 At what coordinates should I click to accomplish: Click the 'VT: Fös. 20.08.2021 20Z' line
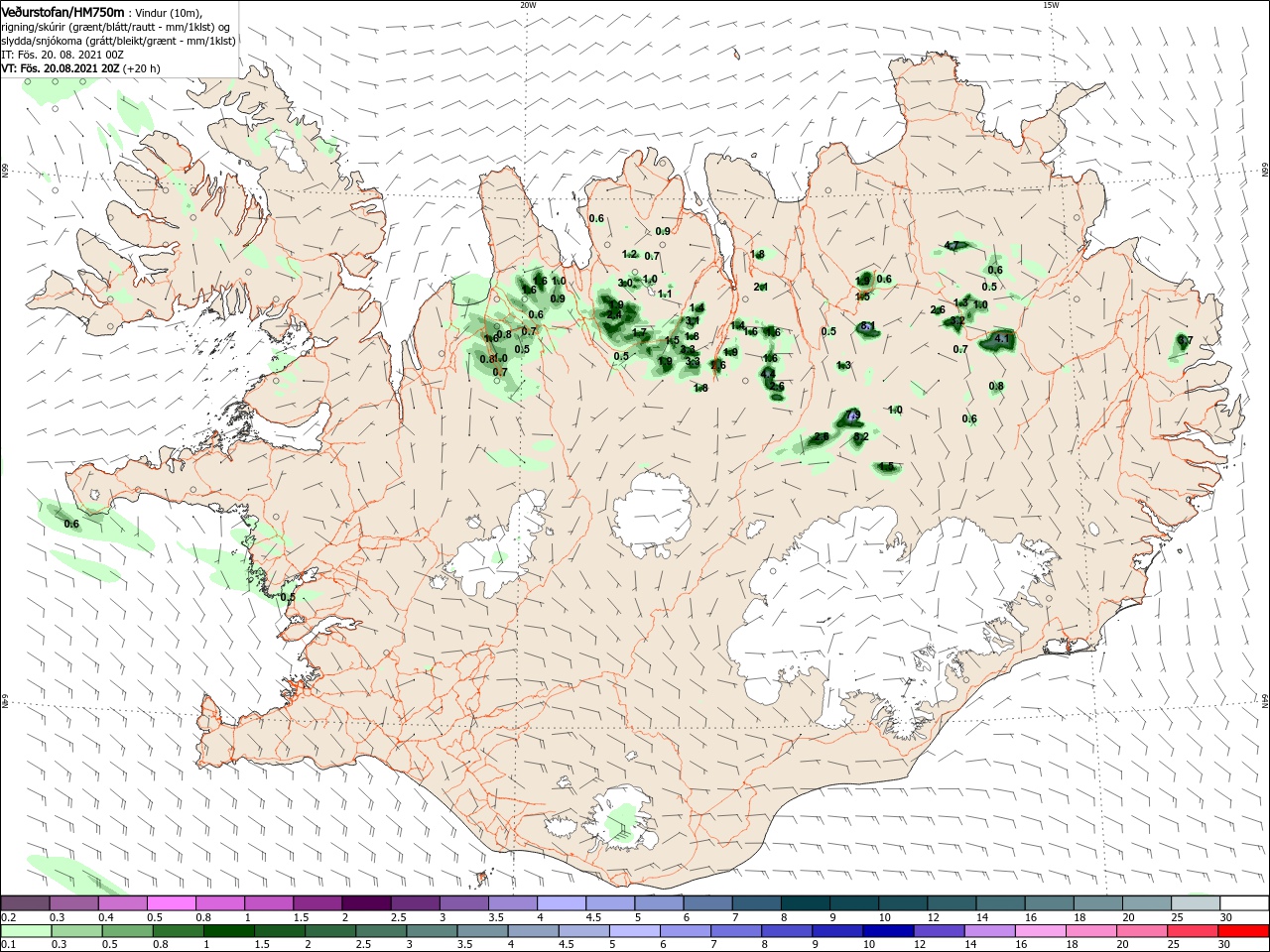click(x=61, y=68)
